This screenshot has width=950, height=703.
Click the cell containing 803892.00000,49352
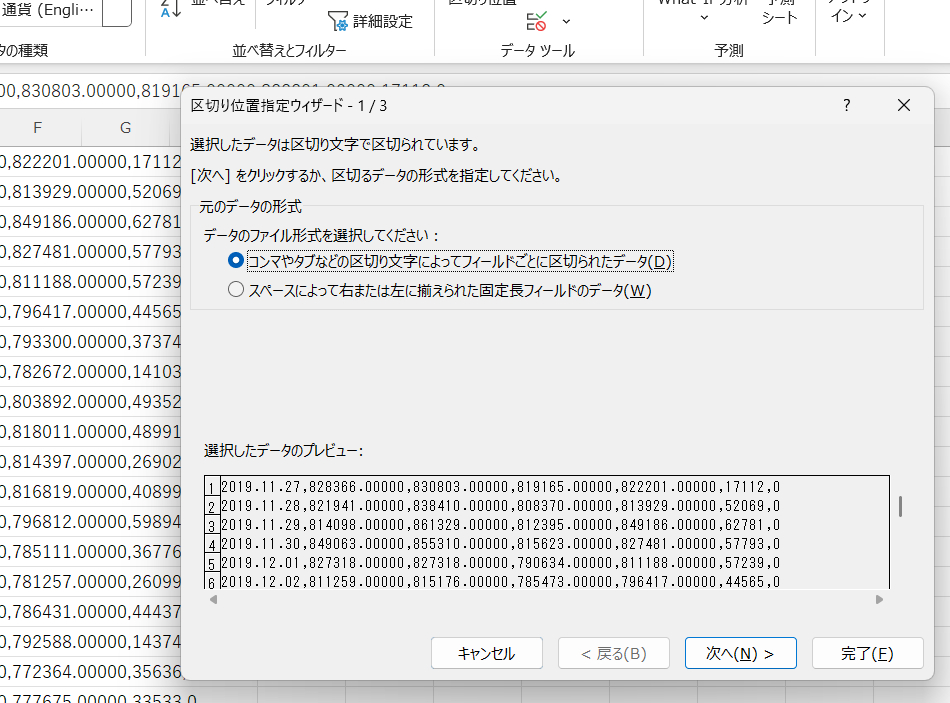point(91,402)
